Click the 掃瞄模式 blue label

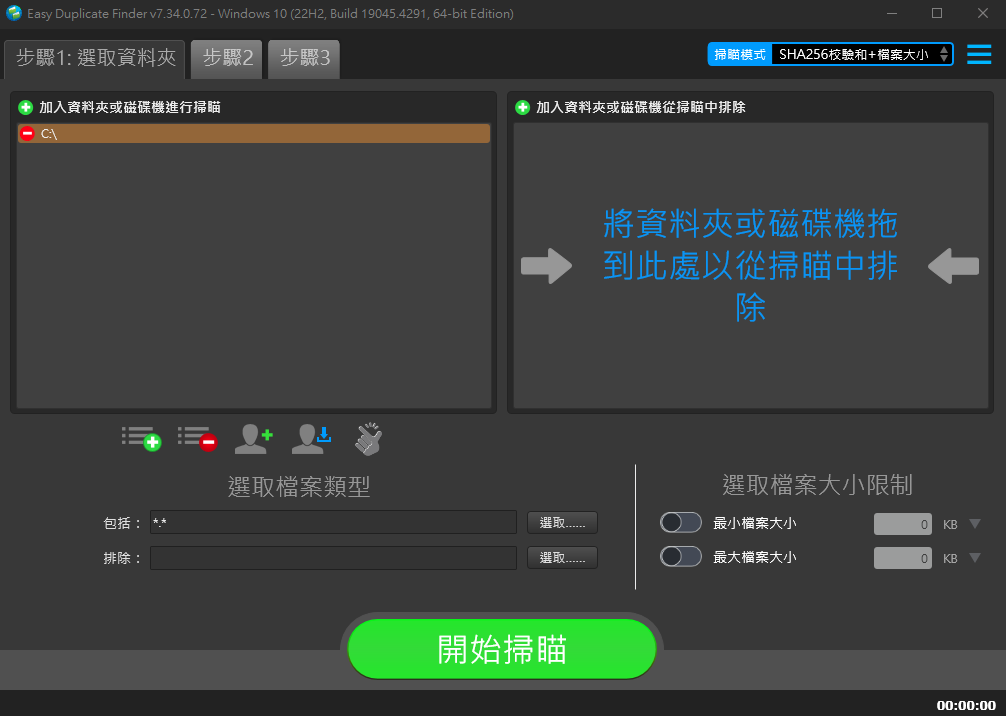tap(740, 55)
